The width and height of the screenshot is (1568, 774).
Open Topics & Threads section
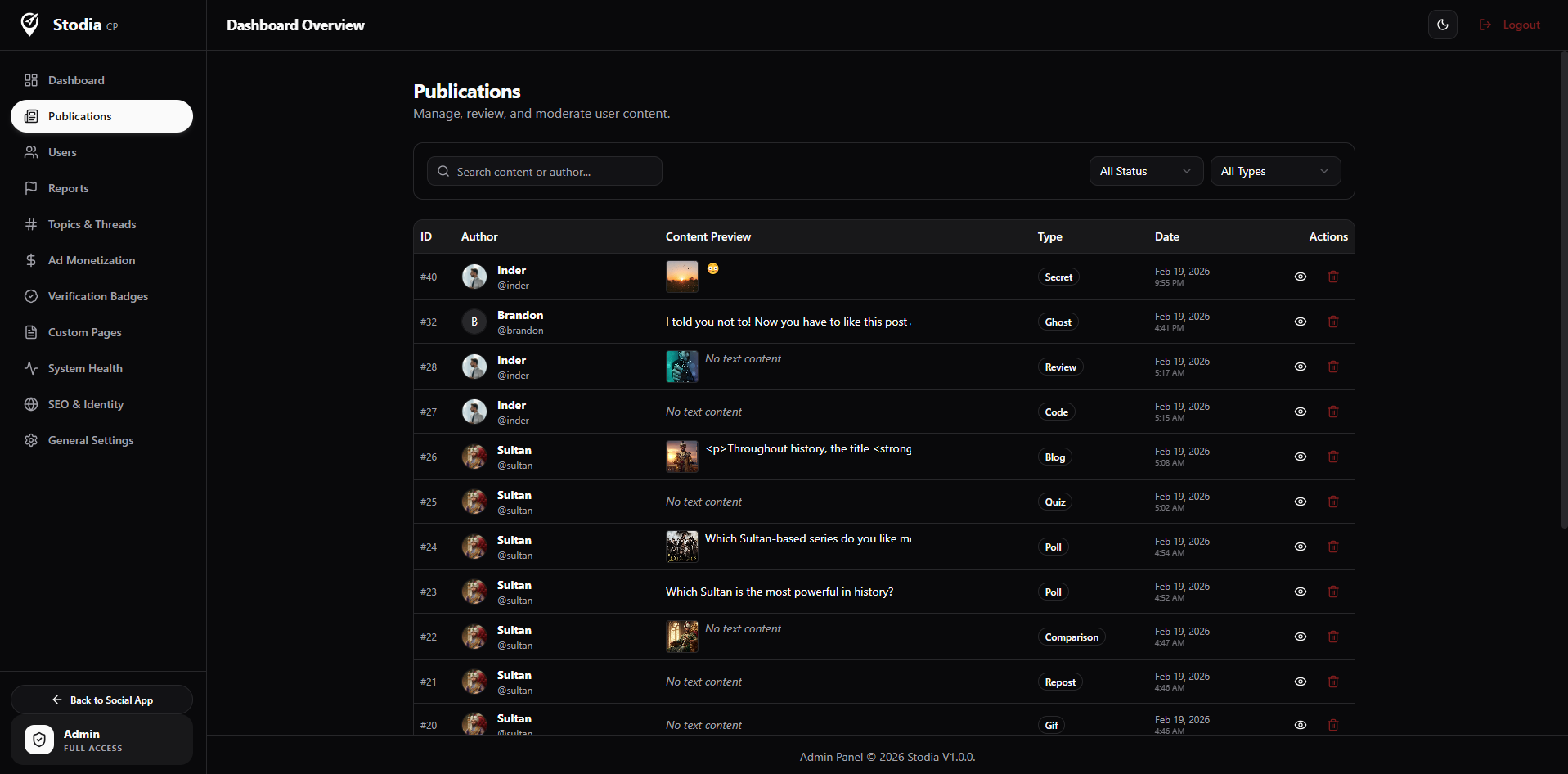pos(92,224)
